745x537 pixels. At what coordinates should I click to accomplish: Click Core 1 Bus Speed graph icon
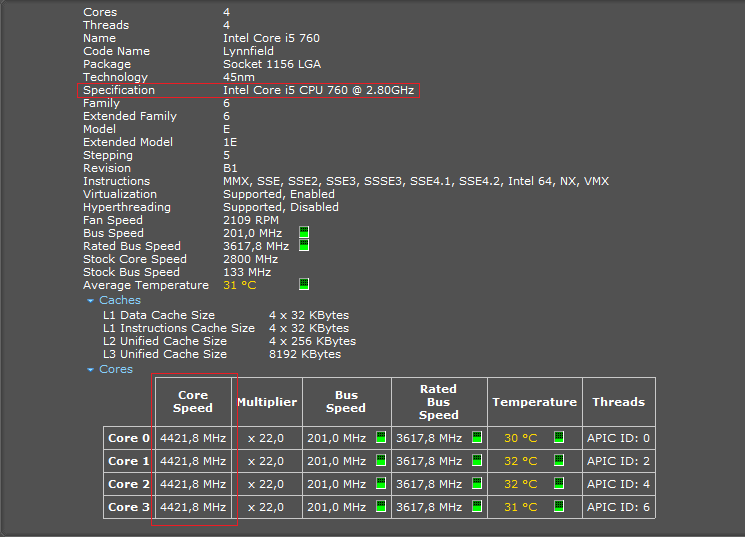[381, 460]
